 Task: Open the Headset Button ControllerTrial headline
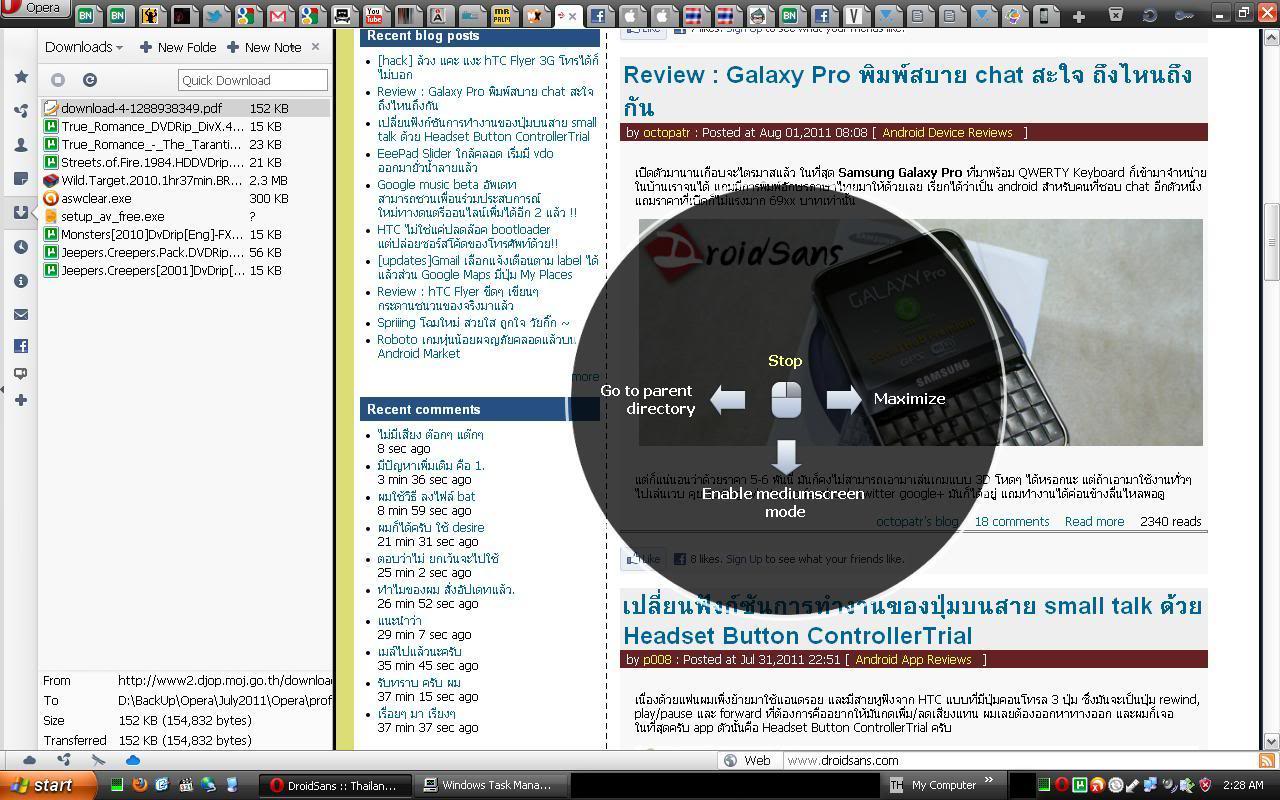pyautogui.click(x=912, y=620)
